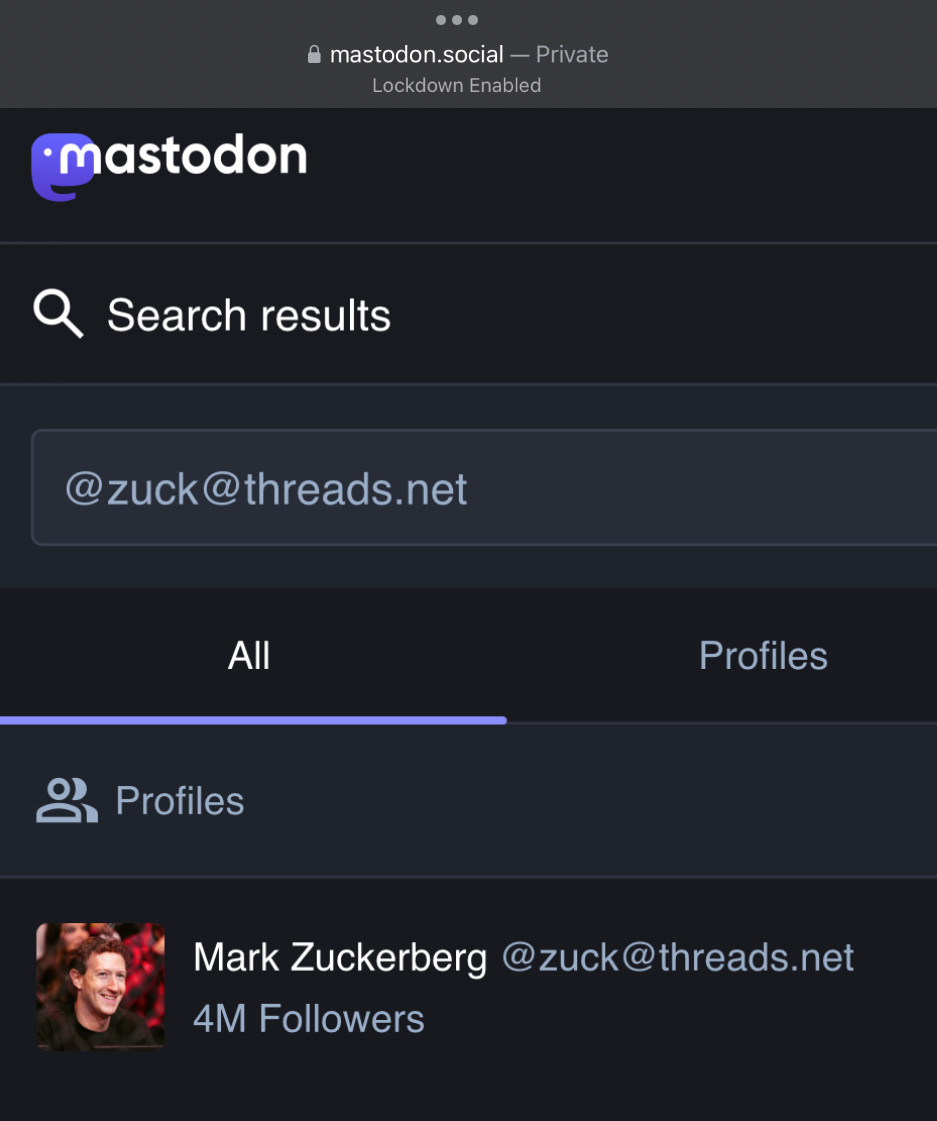Click the Search results heading
The width and height of the screenshot is (937, 1121).
(x=249, y=315)
